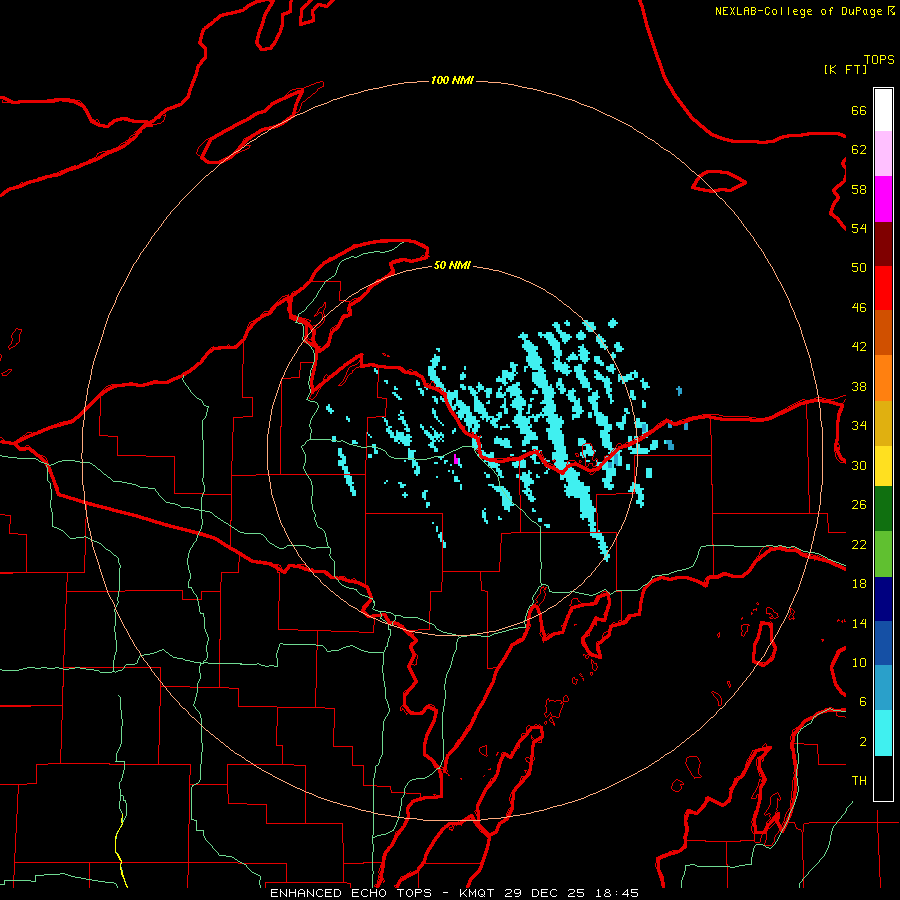
Task: Click the 34 legend scale value
Action: click(x=859, y=426)
